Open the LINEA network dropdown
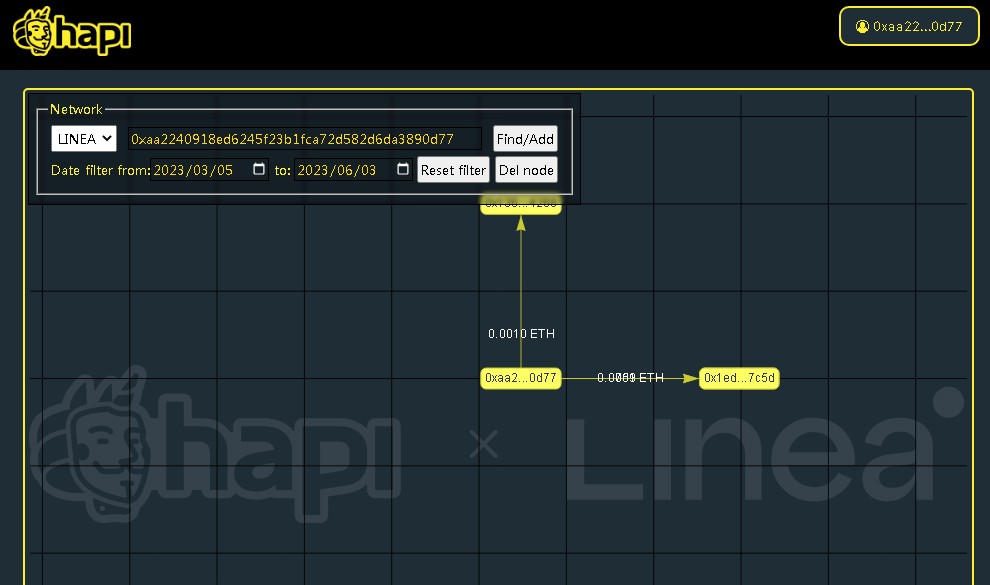 [84, 139]
